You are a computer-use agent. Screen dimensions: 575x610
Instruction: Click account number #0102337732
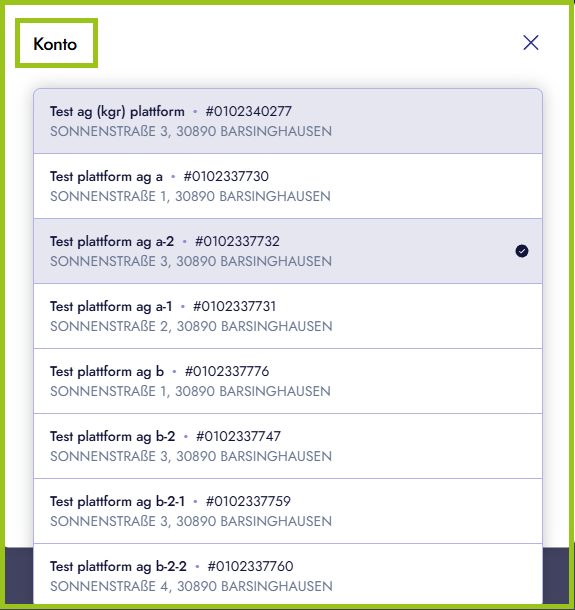pyautogui.click(x=237, y=242)
